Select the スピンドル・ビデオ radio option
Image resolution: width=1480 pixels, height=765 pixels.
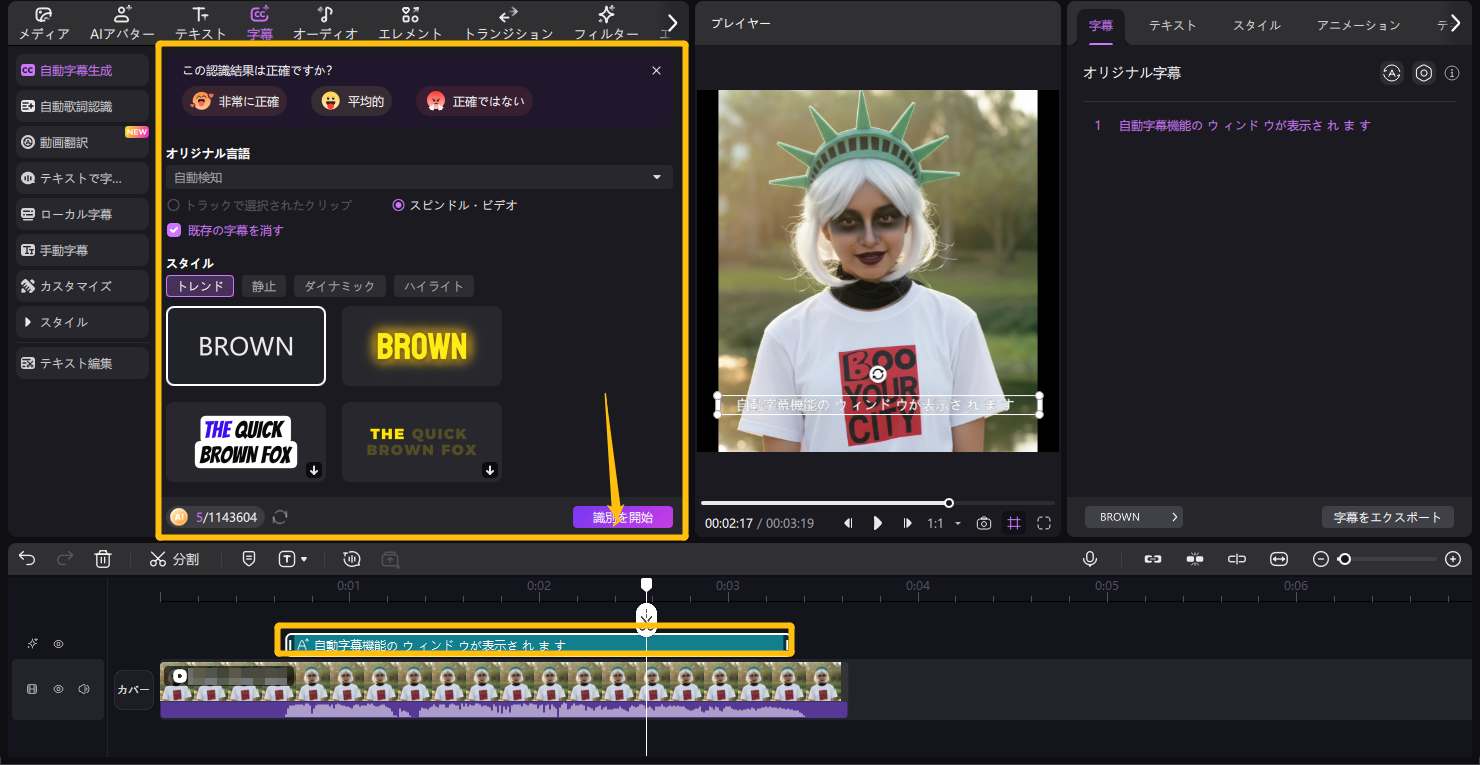[399, 205]
